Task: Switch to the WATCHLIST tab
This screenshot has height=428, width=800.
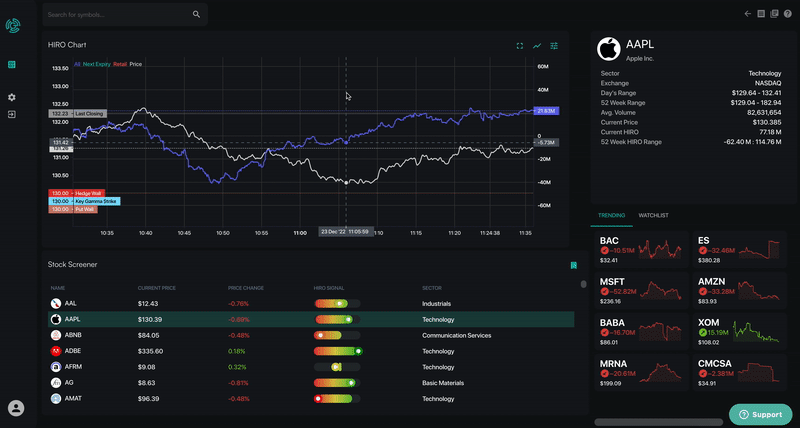Action: point(653,216)
